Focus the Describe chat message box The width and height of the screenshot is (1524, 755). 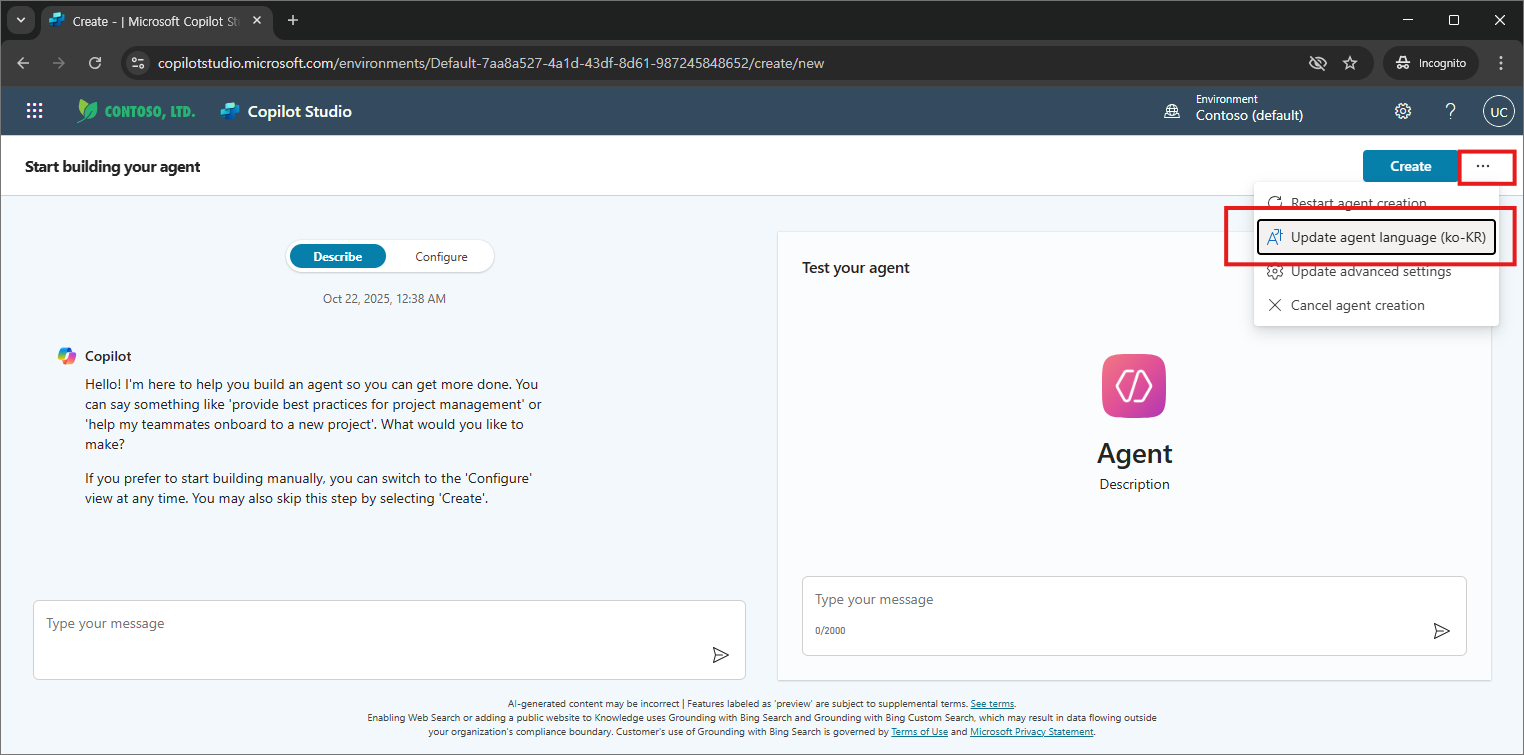pos(389,640)
